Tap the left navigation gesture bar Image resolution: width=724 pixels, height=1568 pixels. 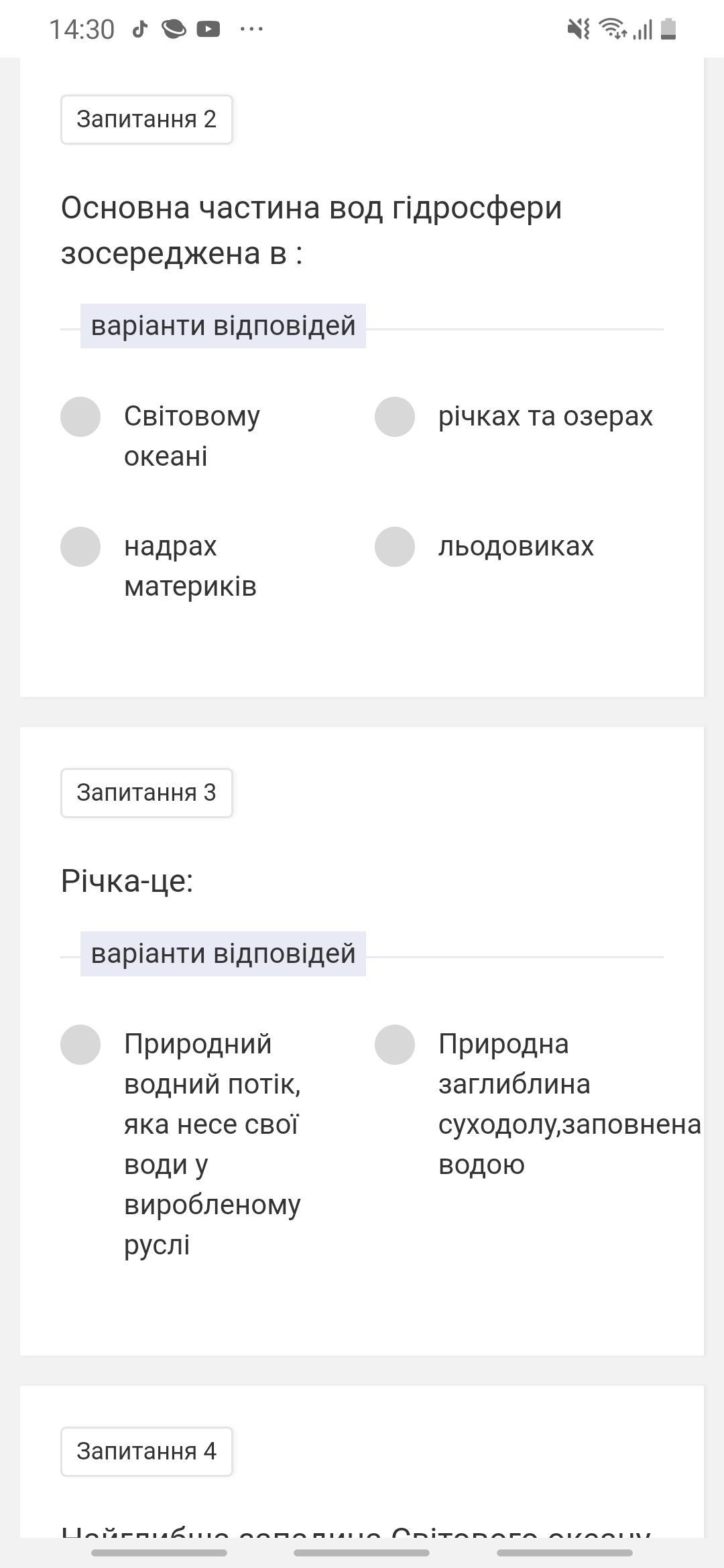[x=160, y=1553]
